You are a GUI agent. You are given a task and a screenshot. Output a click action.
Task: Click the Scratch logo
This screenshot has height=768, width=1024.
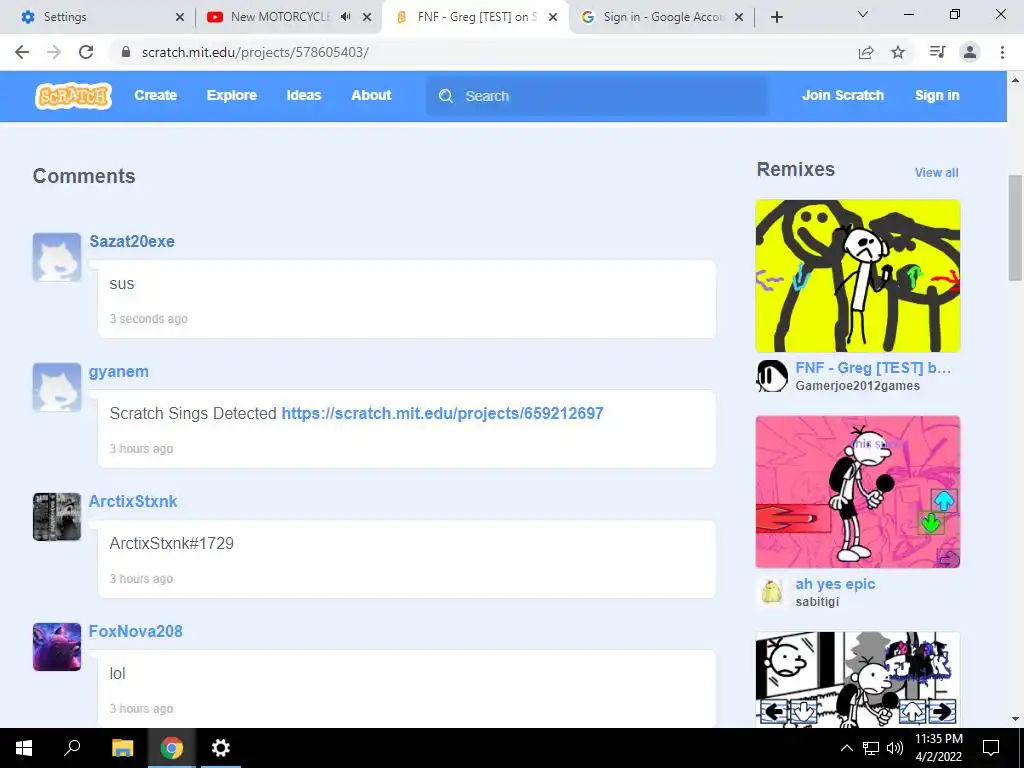point(73,96)
